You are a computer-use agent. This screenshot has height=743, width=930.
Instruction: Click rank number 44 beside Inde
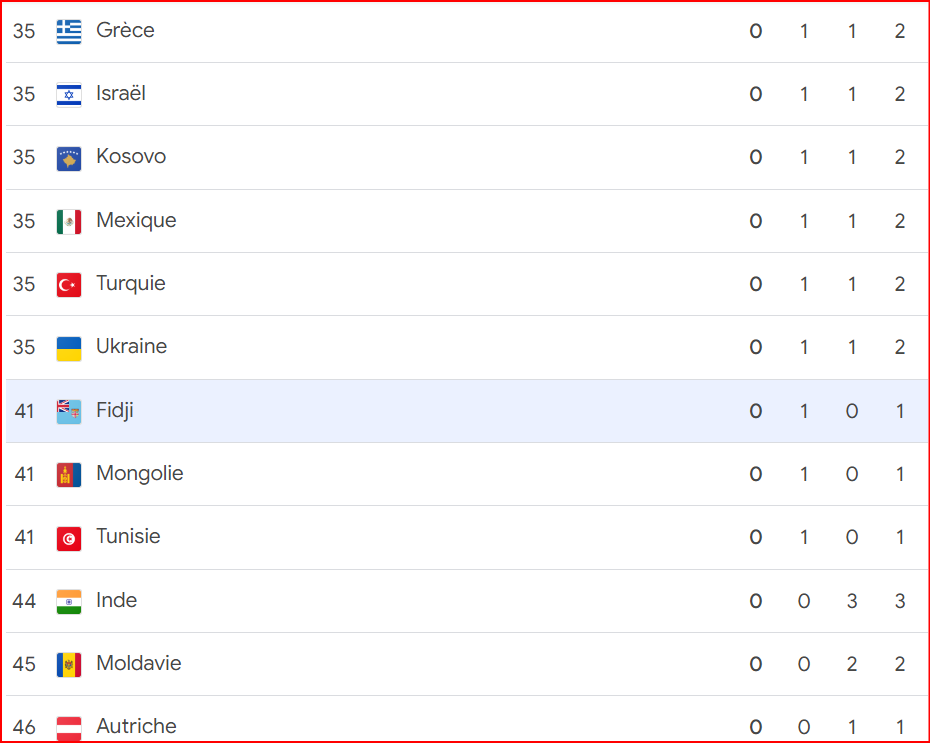pyautogui.click(x=24, y=601)
